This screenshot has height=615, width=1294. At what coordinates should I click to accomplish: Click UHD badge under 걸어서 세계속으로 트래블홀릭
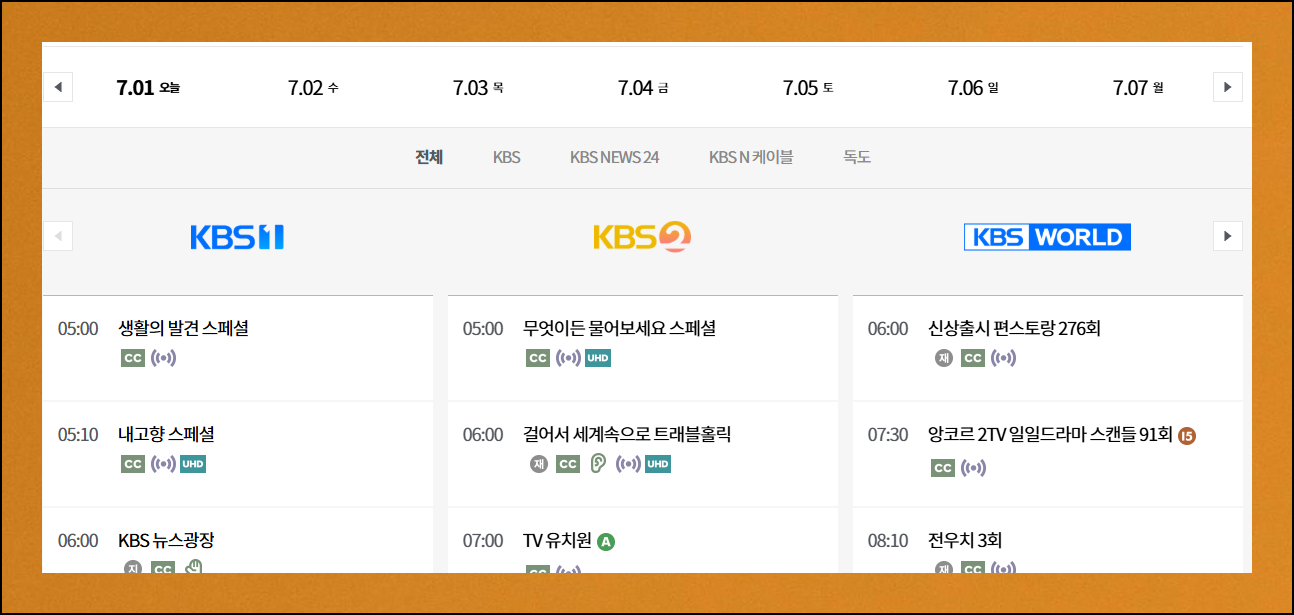click(658, 464)
